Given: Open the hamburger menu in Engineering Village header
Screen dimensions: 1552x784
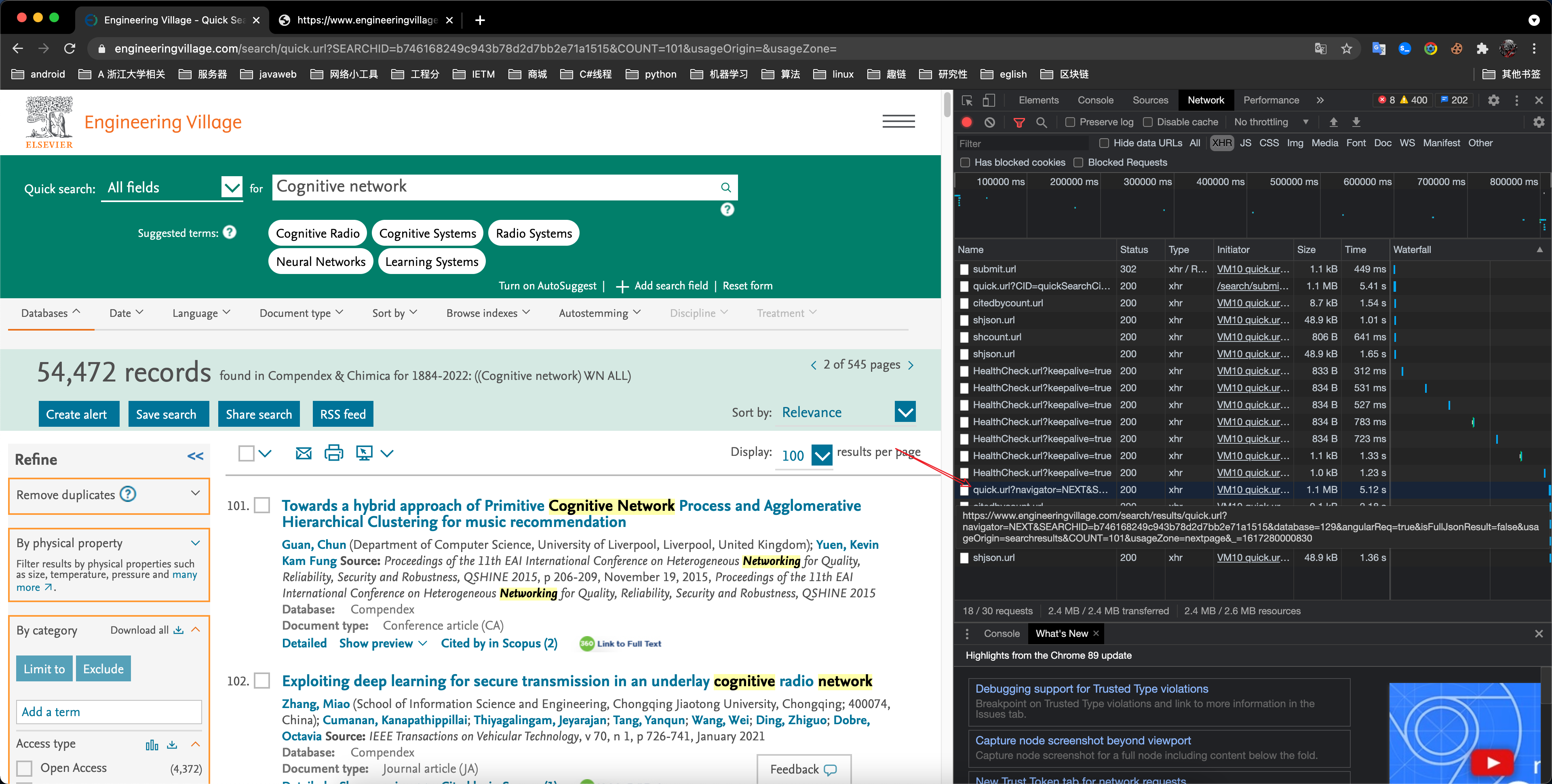Looking at the screenshot, I should 898,121.
